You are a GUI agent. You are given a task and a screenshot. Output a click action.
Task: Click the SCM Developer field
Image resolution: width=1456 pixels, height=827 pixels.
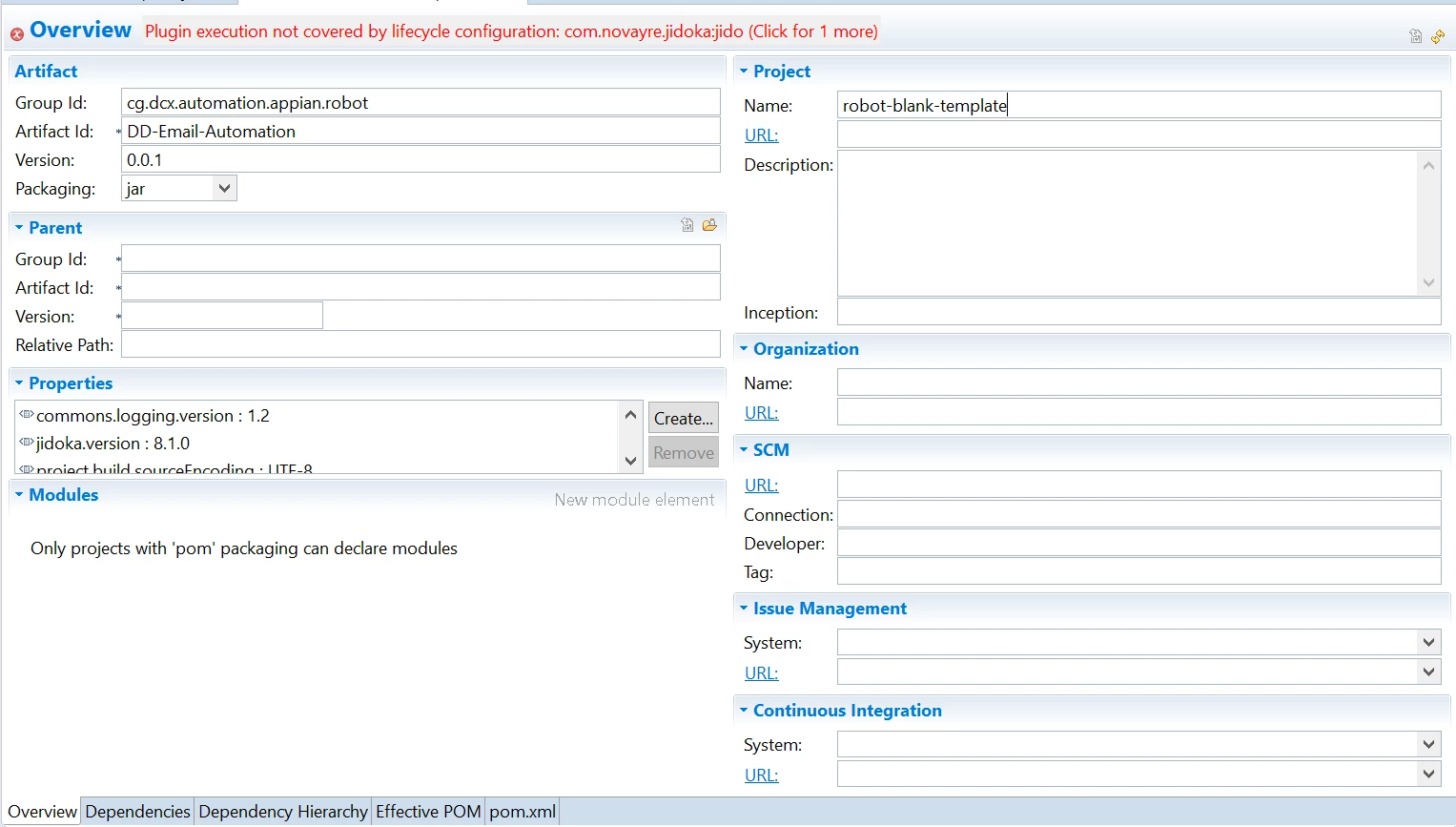point(1138,543)
